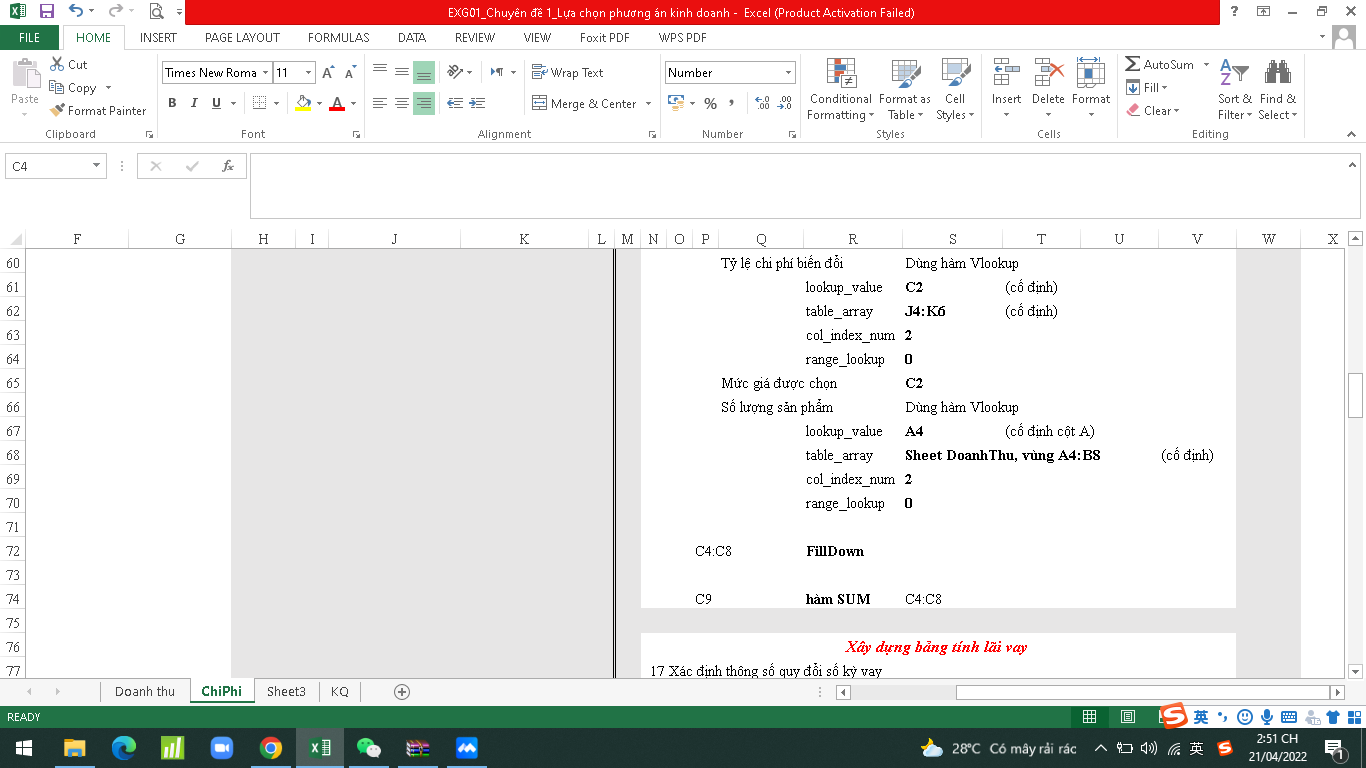This screenshot has width=1366, height=768.
Task: Switch to the FORMULAS ribbon tab
Action: (x=338, y=38)
